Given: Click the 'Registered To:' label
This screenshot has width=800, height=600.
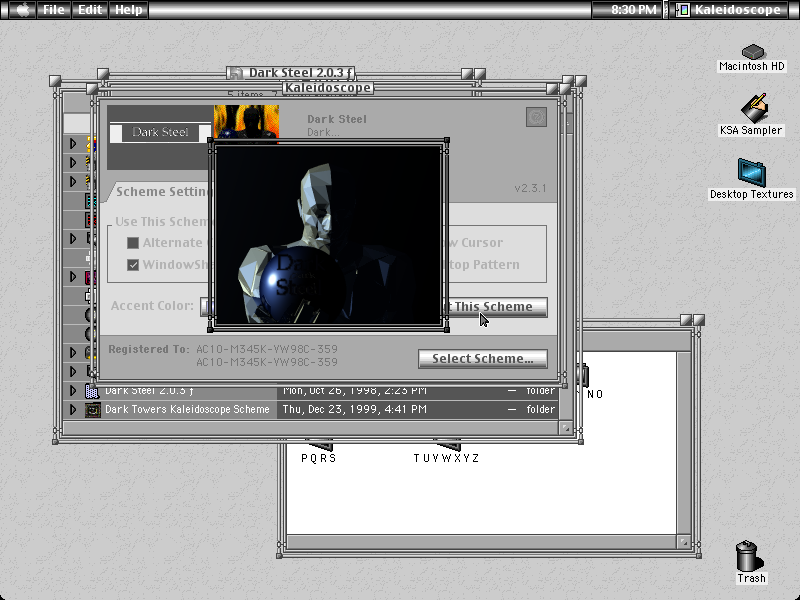Looking at the screenshot, I should click(148, 349).
